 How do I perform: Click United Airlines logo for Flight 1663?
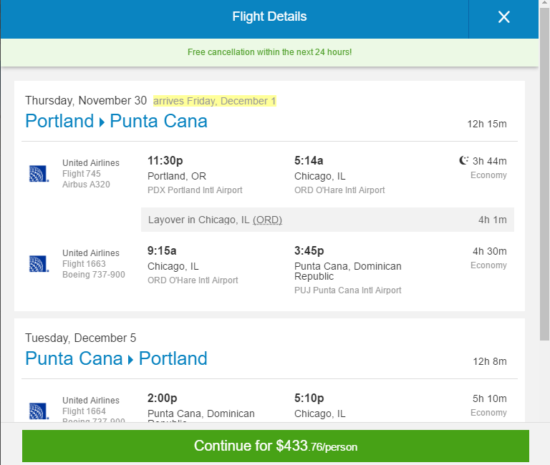click(39, 264)
